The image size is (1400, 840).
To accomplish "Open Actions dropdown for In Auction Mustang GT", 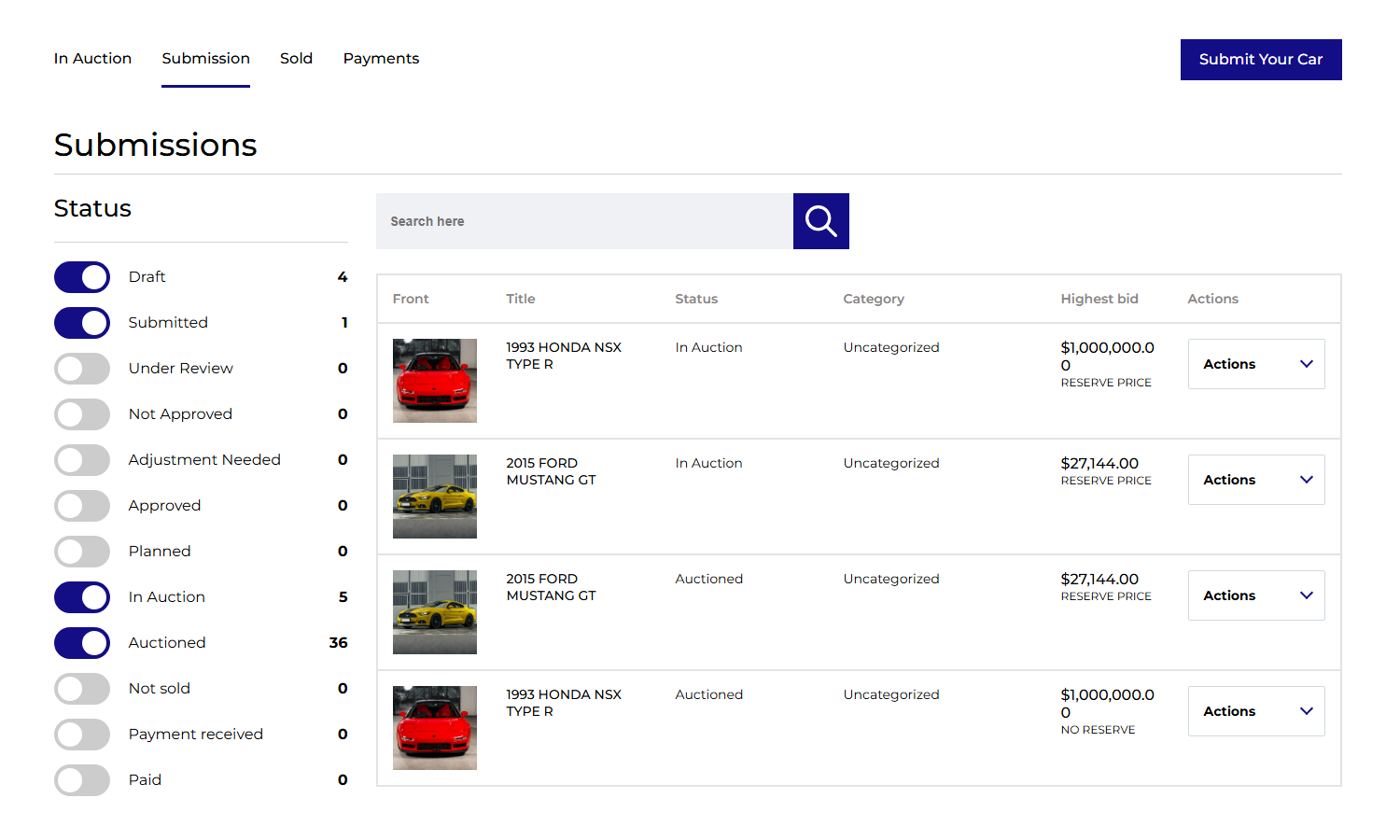I will pos(1256,480).
